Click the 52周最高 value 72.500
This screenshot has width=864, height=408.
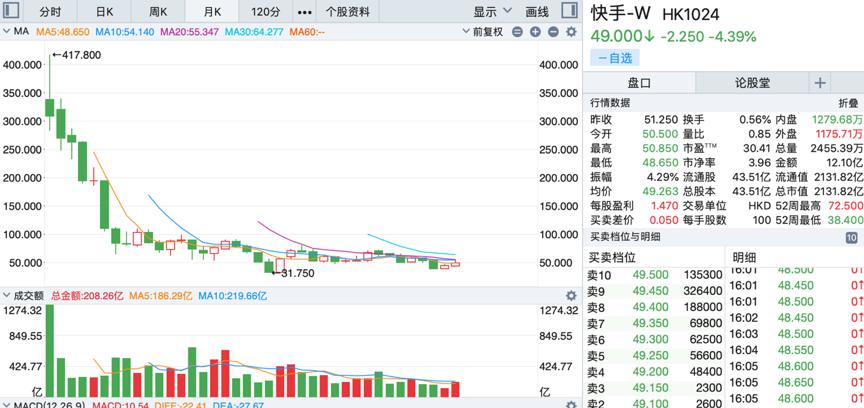click(846, 206)
